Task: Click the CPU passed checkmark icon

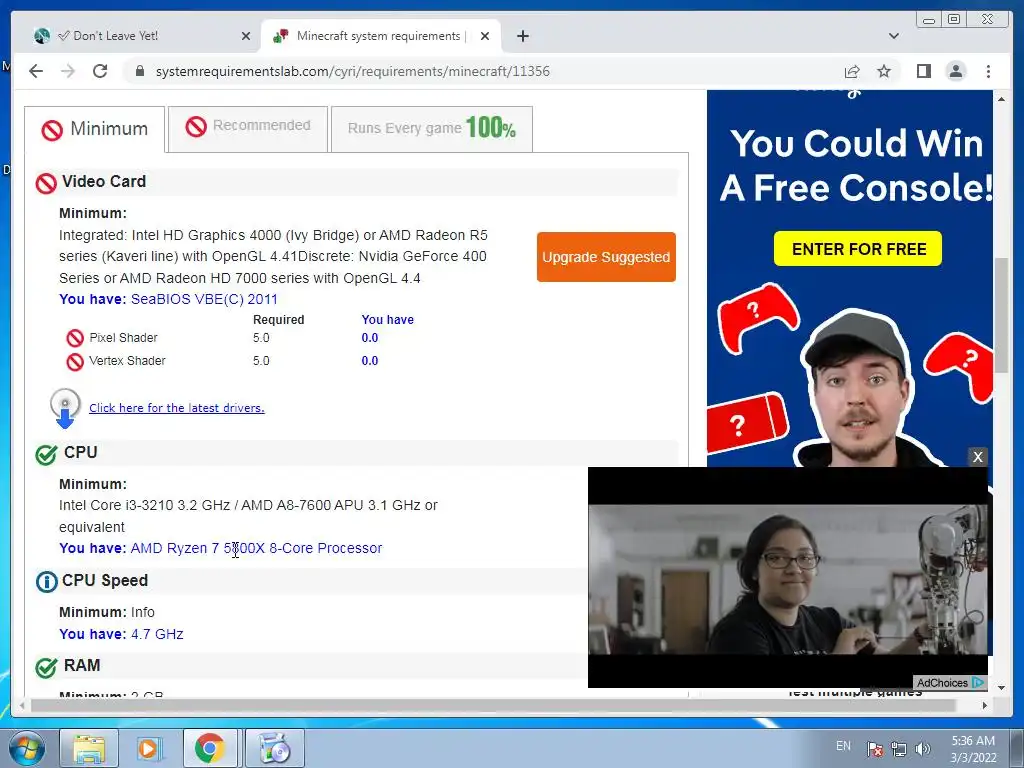Action: (46, 454)
